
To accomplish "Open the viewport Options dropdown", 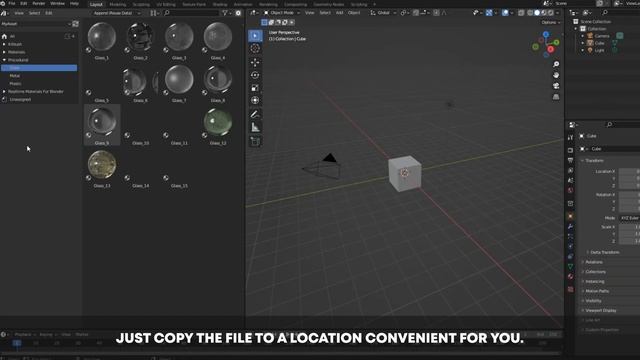I will [551, 22].
